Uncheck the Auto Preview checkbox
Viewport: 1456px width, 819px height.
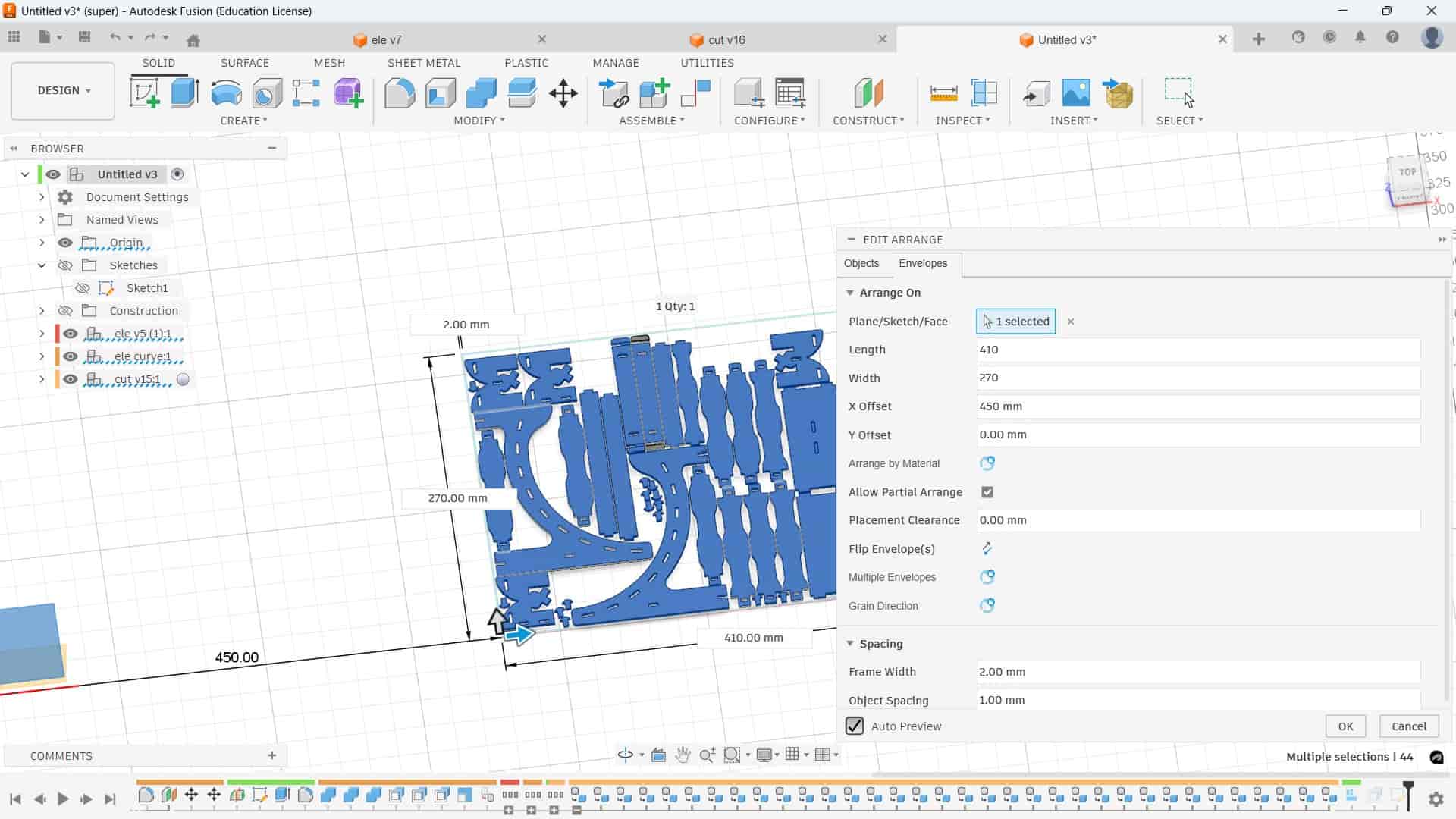[855, 726]
